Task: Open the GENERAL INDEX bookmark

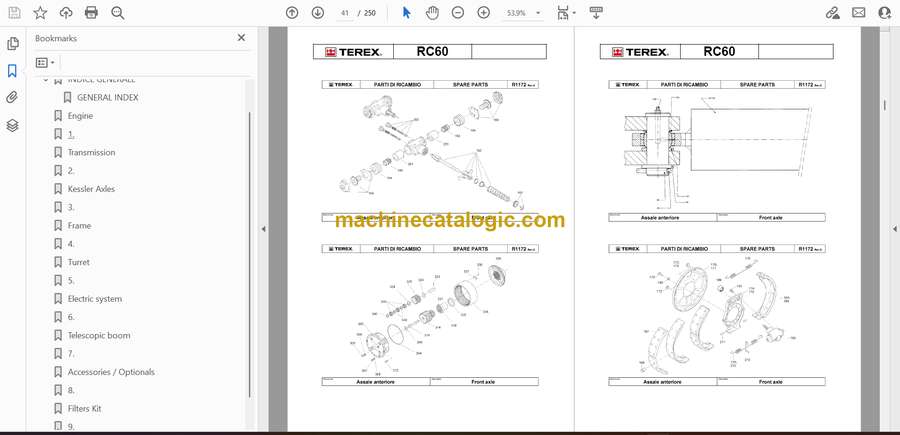Action: (107, 98)
